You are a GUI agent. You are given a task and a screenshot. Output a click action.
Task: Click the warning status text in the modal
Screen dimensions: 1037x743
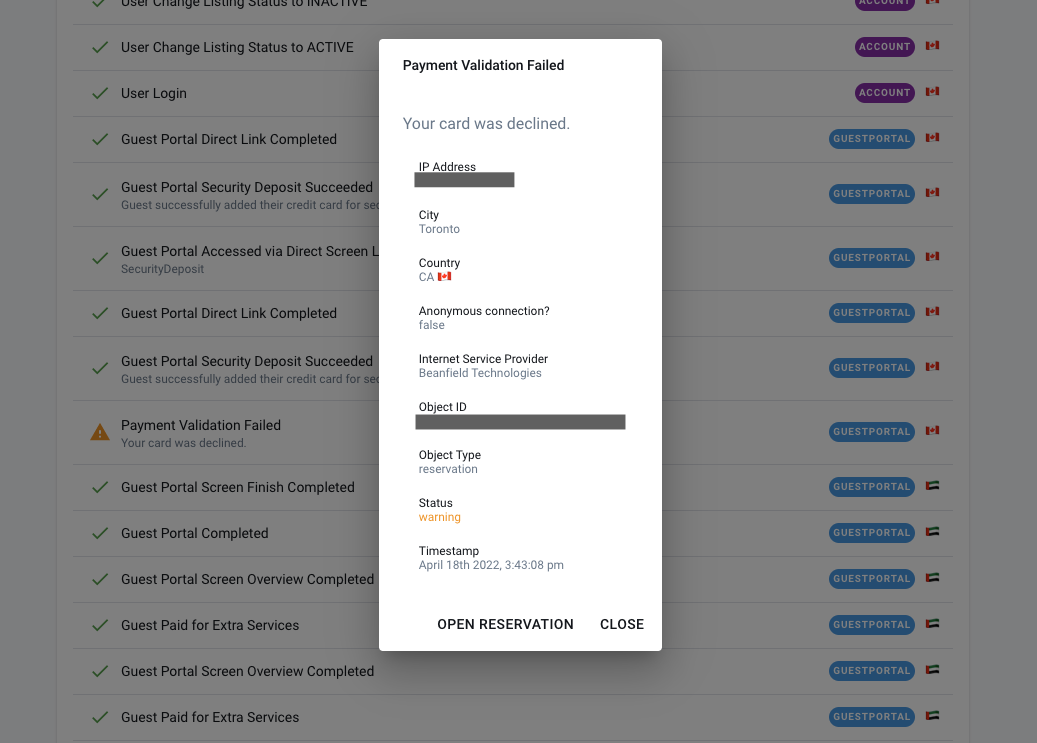point(439,517)
